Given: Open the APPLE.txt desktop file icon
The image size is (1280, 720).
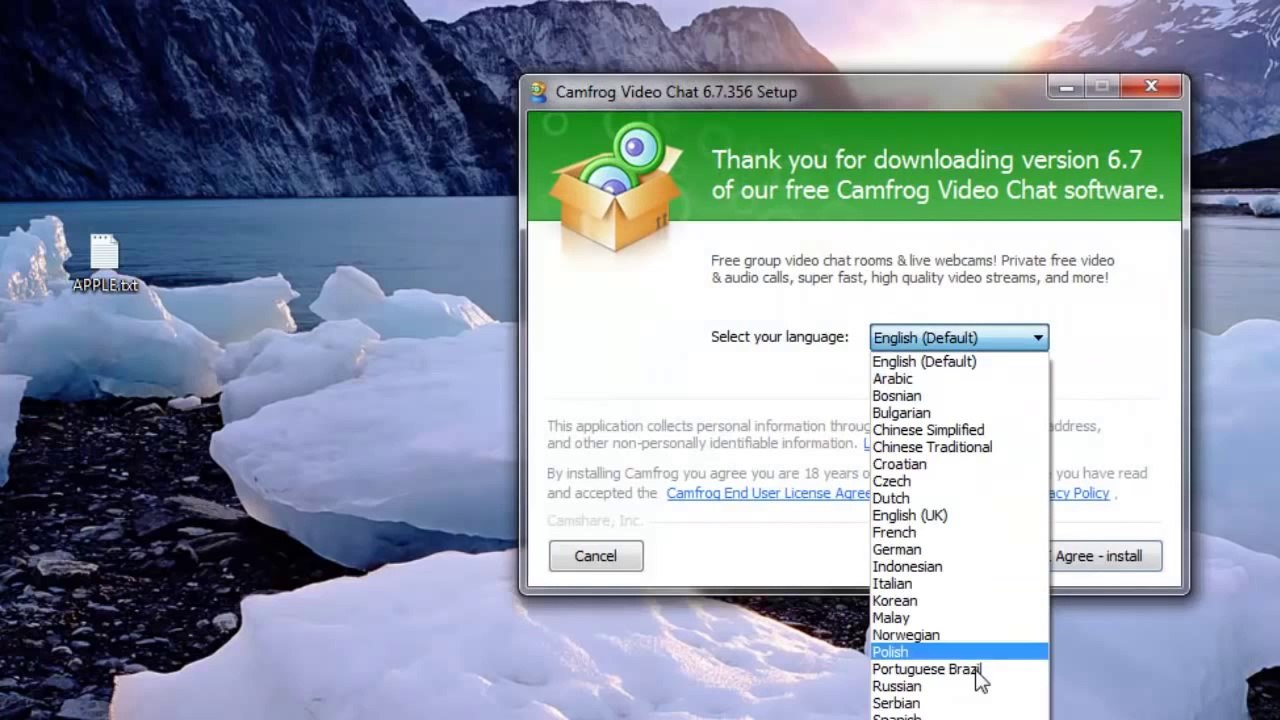Looking at the screenshot, I should [x=105, y=263].
